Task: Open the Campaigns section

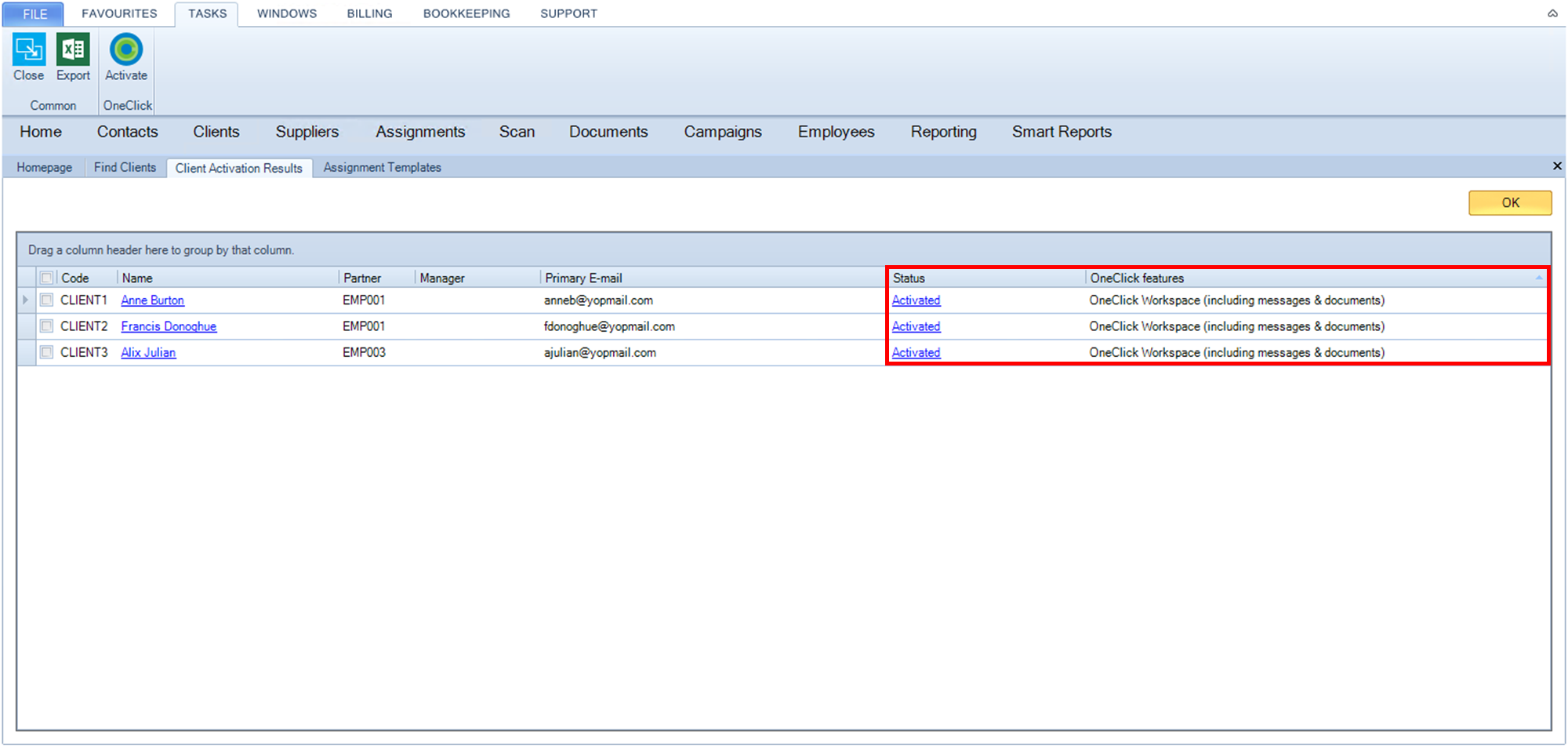Action: point(723,132)
